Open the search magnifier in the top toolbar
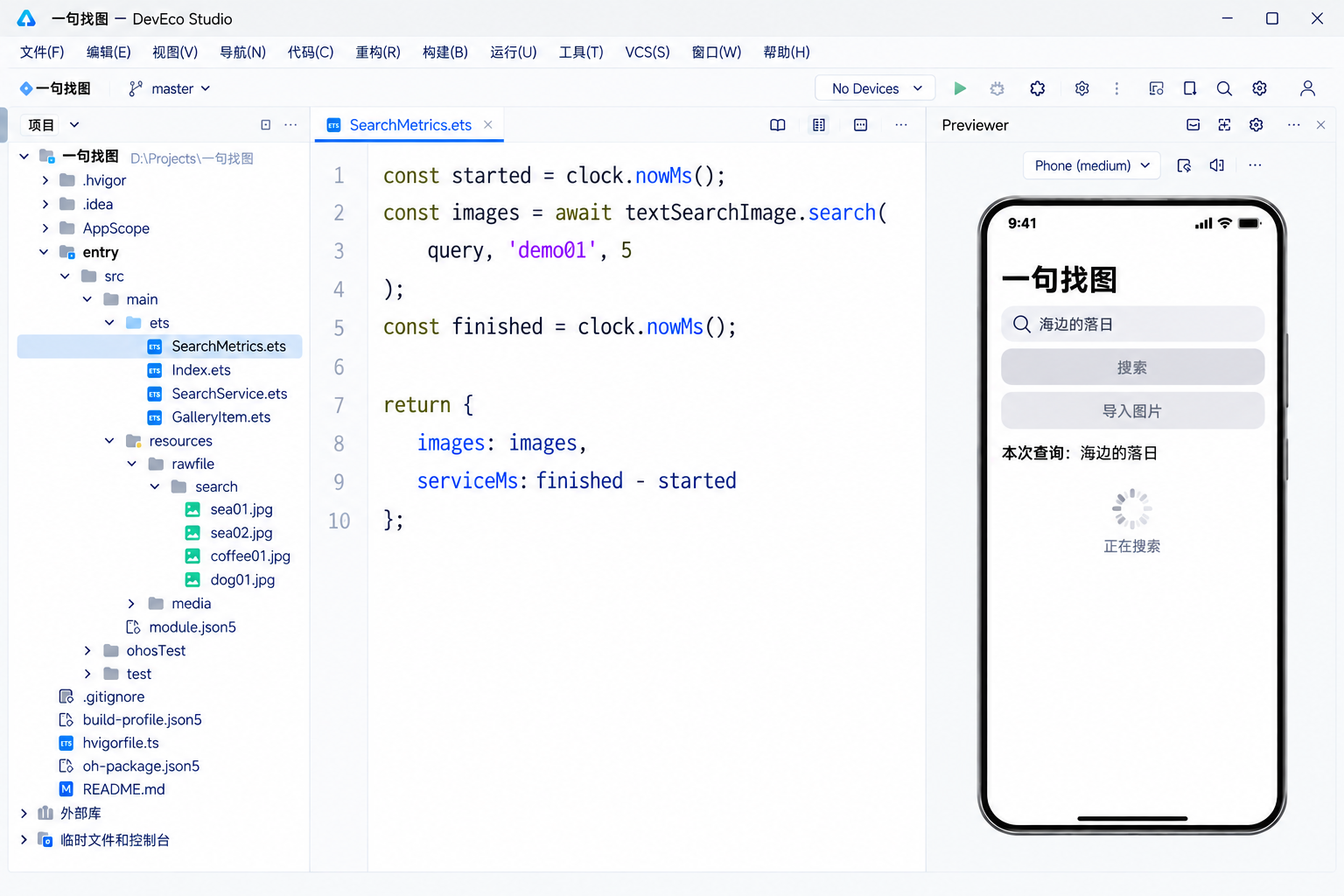This screenshot has height=896, width=1344. (x=1224, y=88)
